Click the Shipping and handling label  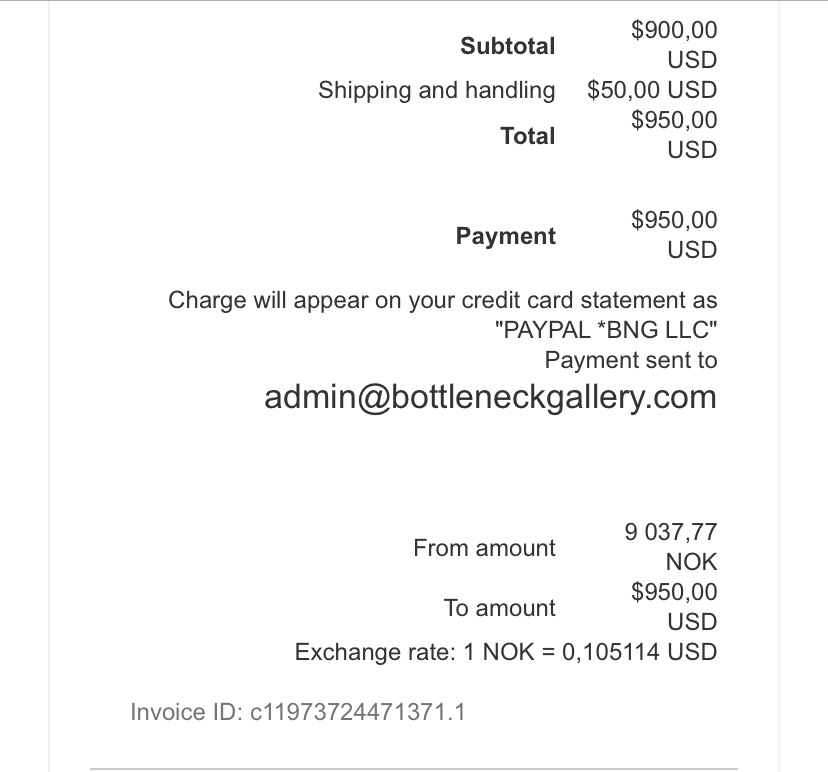pyautogui.click(x=437, y=90)
